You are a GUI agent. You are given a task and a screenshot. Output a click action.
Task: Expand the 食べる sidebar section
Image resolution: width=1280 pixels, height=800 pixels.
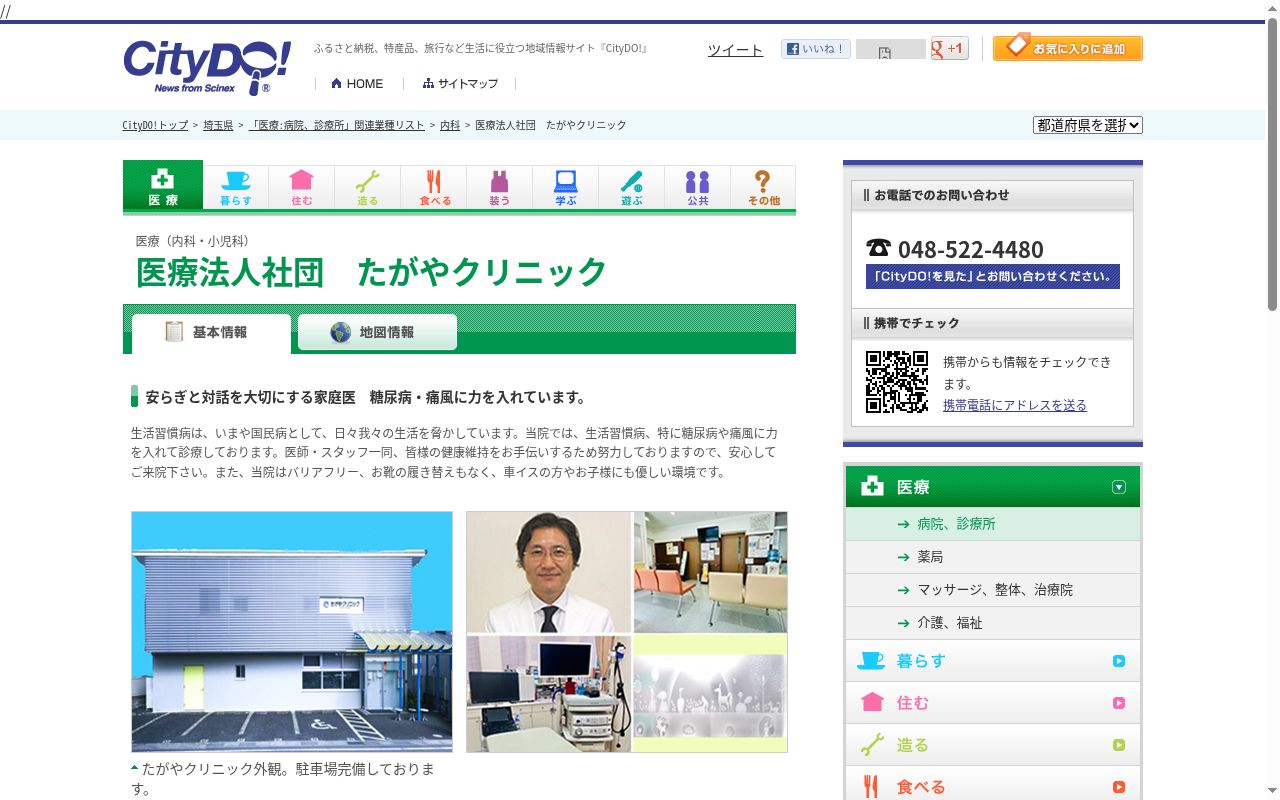pos(992,785)
